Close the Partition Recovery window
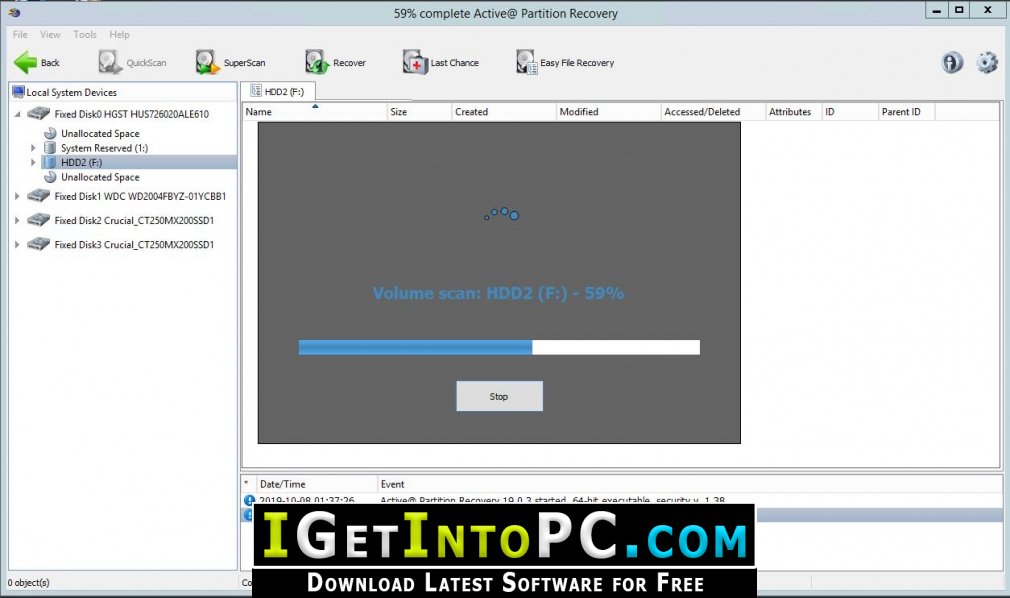1010x598 pixels. 987,10
